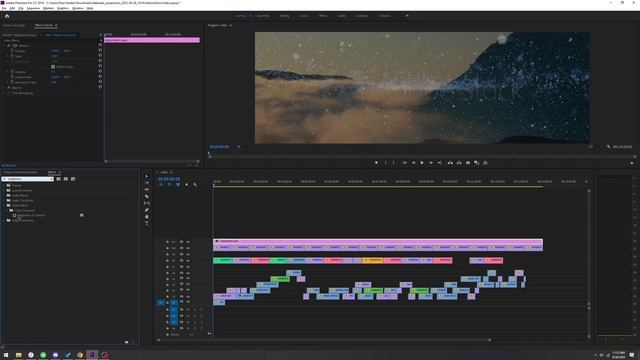This screenshot has height=360, width=640.
Task: Lock the top video track
Action: 167,242
